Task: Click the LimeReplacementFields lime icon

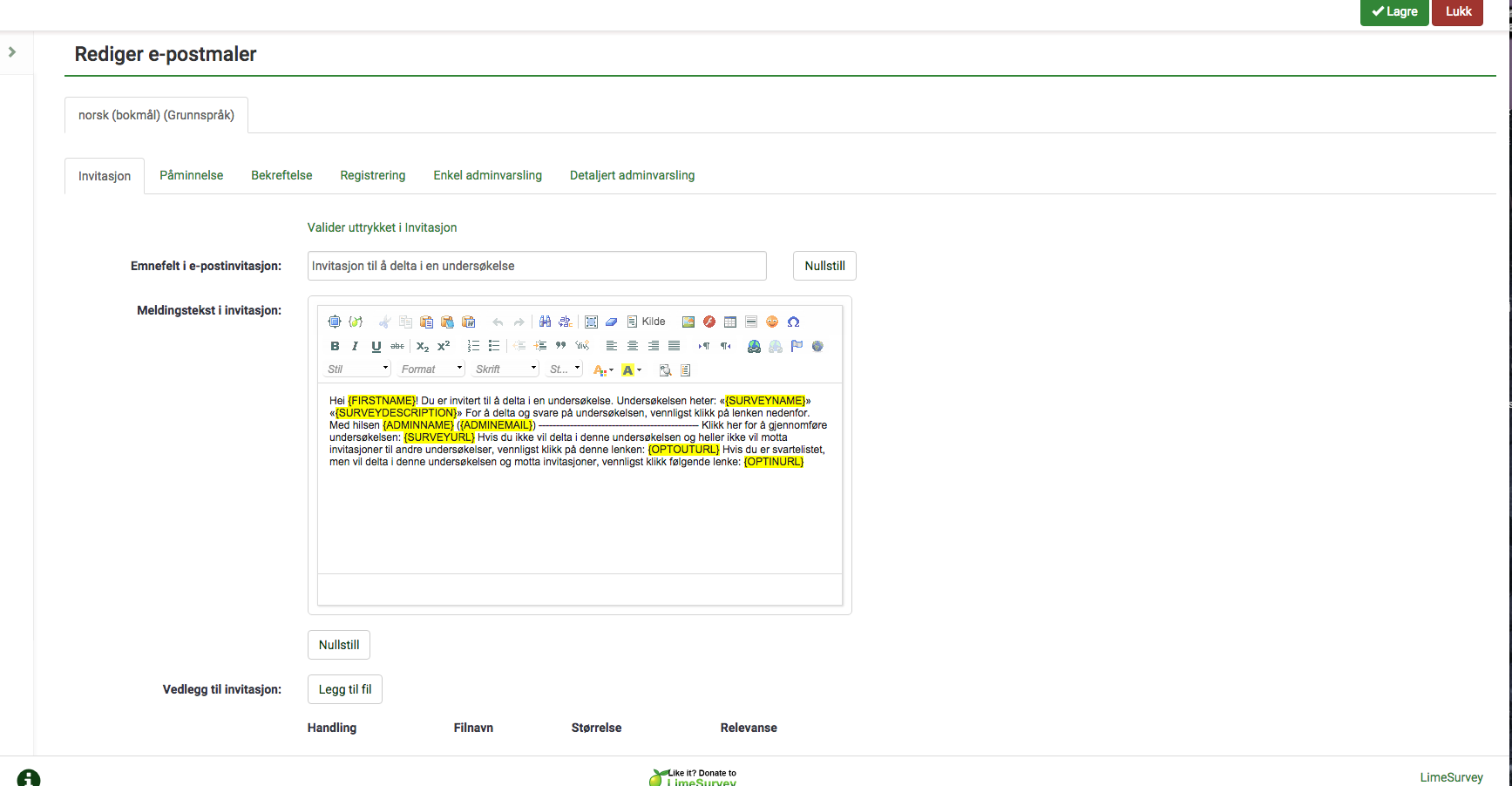Action: click(356, 322)
